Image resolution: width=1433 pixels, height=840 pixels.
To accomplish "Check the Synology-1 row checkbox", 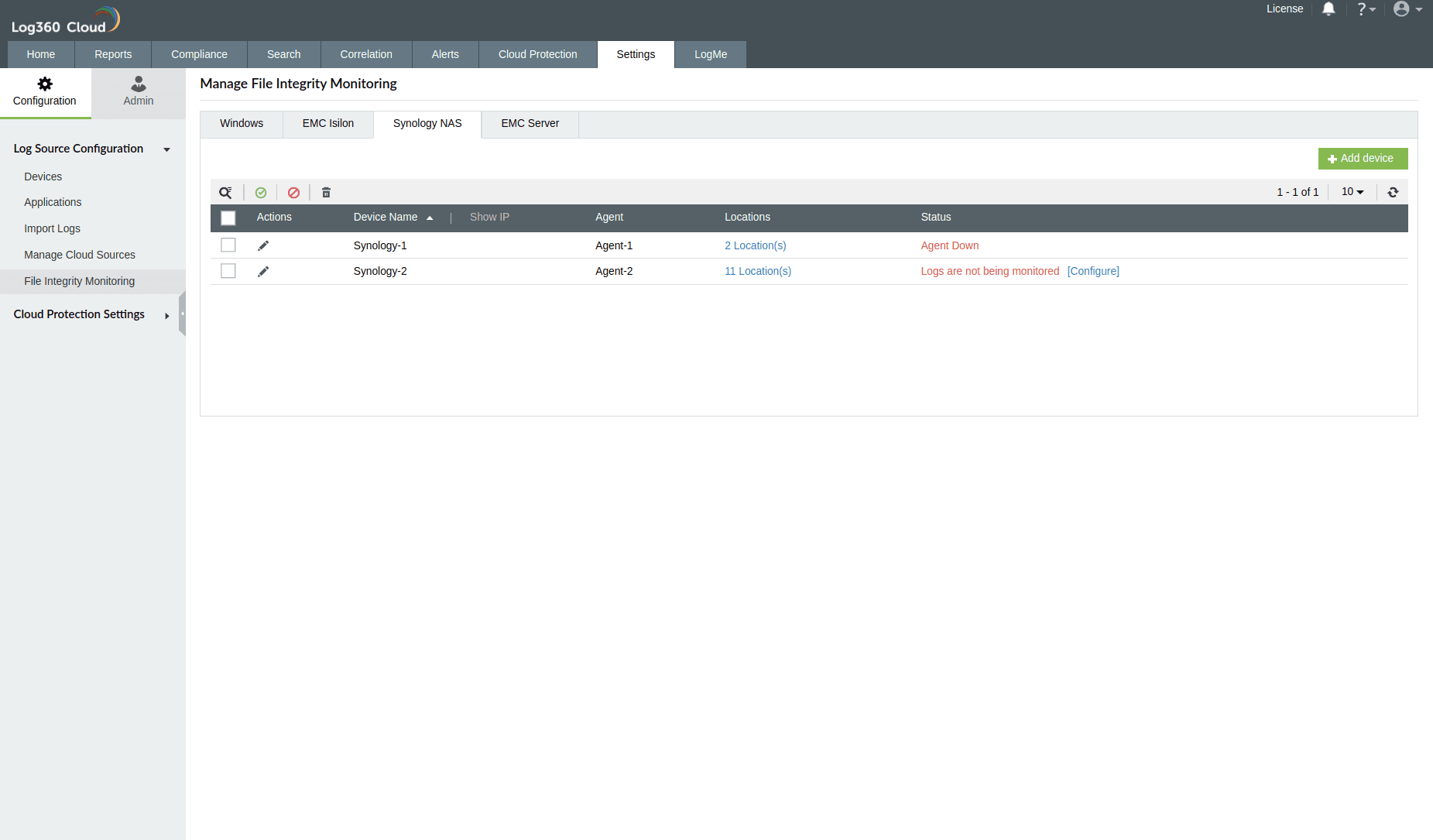I will click(x=228, y=245).
